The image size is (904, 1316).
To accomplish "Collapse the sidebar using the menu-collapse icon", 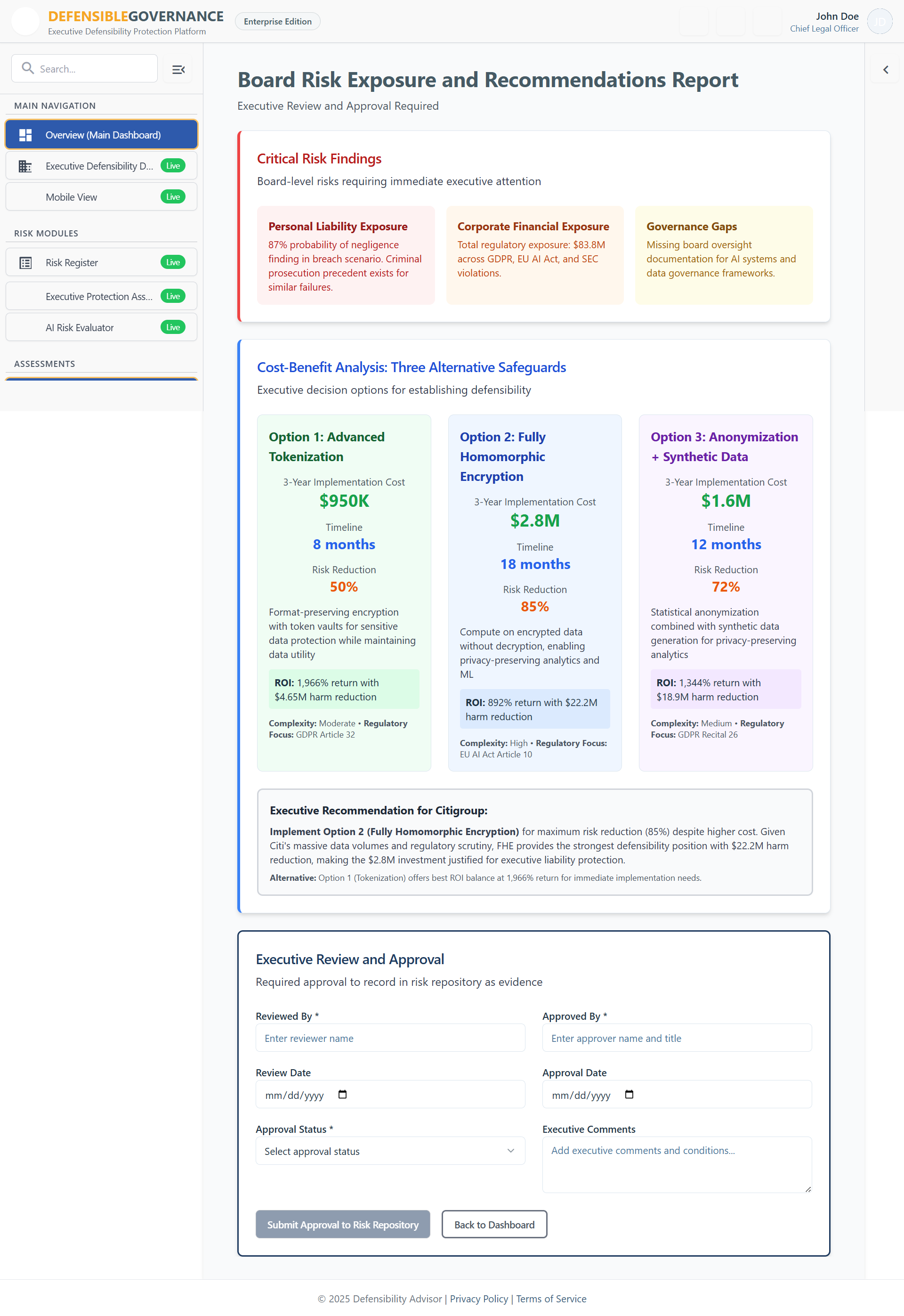I will click(x=178, y=69).
